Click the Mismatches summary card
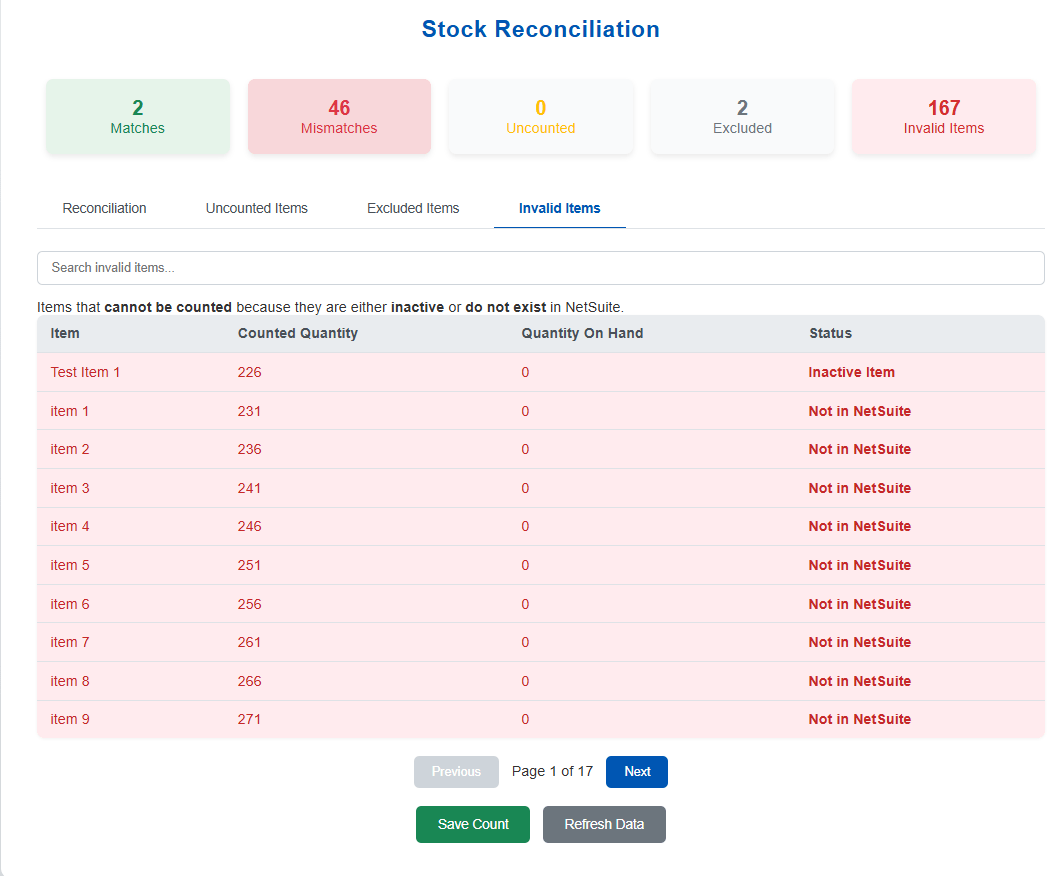The image size is (1057, 876). pyautogui.click(x=339, y=117)
